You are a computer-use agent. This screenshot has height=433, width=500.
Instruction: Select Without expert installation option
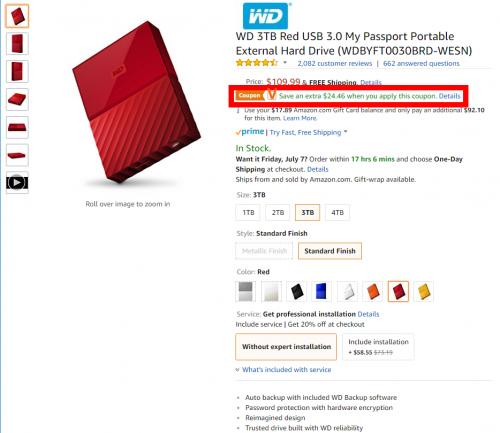click(286, 347)
